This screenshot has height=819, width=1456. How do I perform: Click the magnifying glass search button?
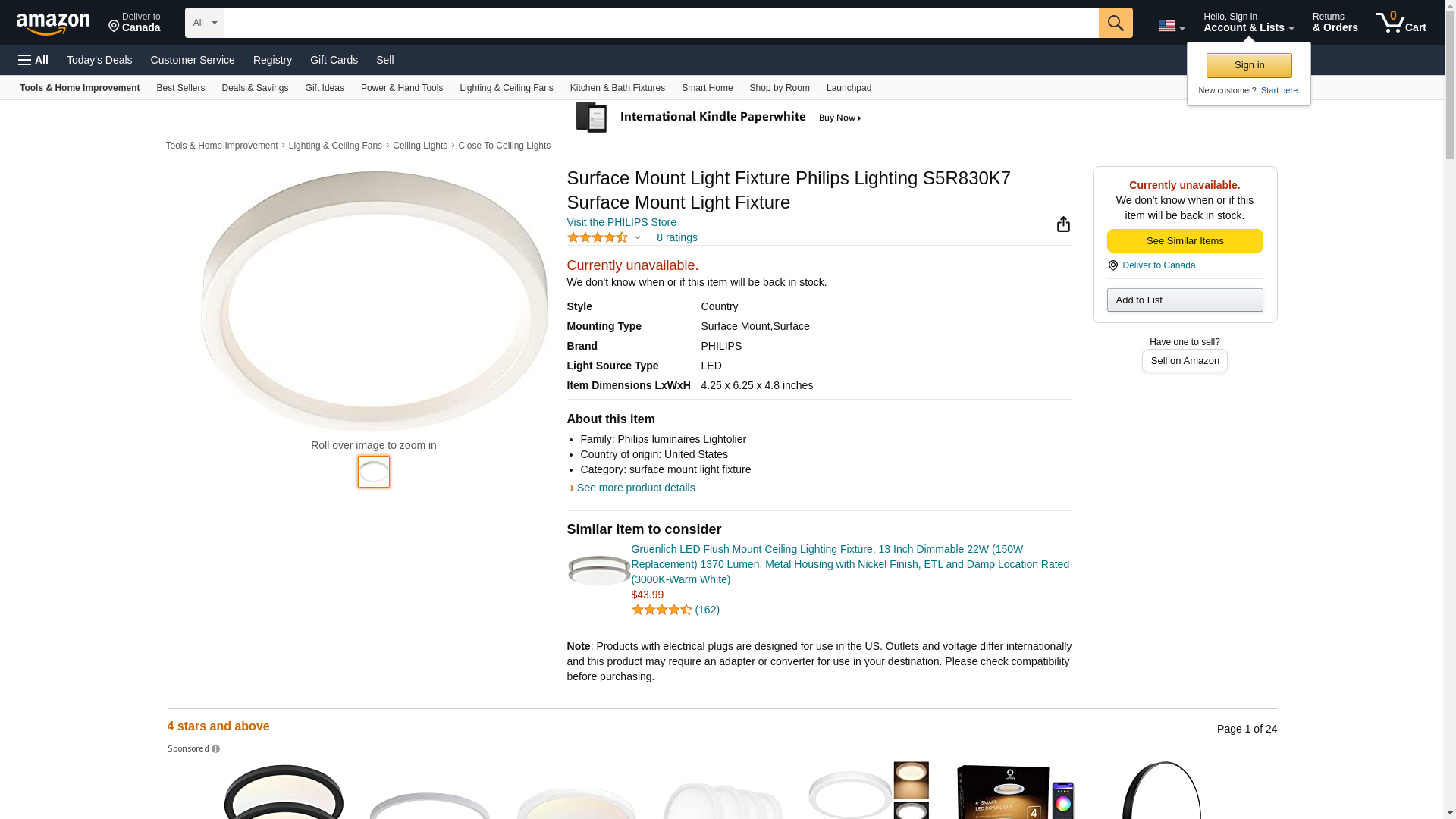(x=1115, y=23)
